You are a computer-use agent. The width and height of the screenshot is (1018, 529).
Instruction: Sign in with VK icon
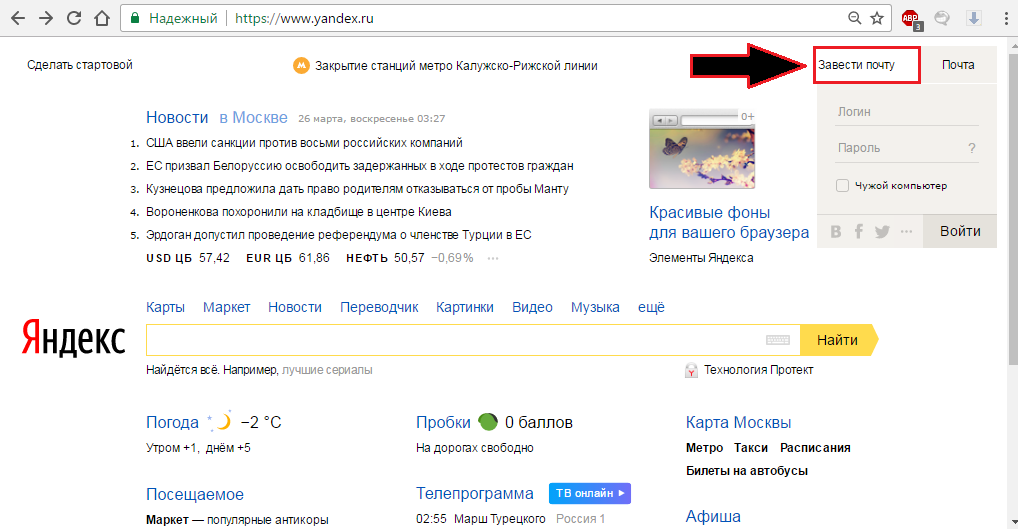(x=836, y=232)
